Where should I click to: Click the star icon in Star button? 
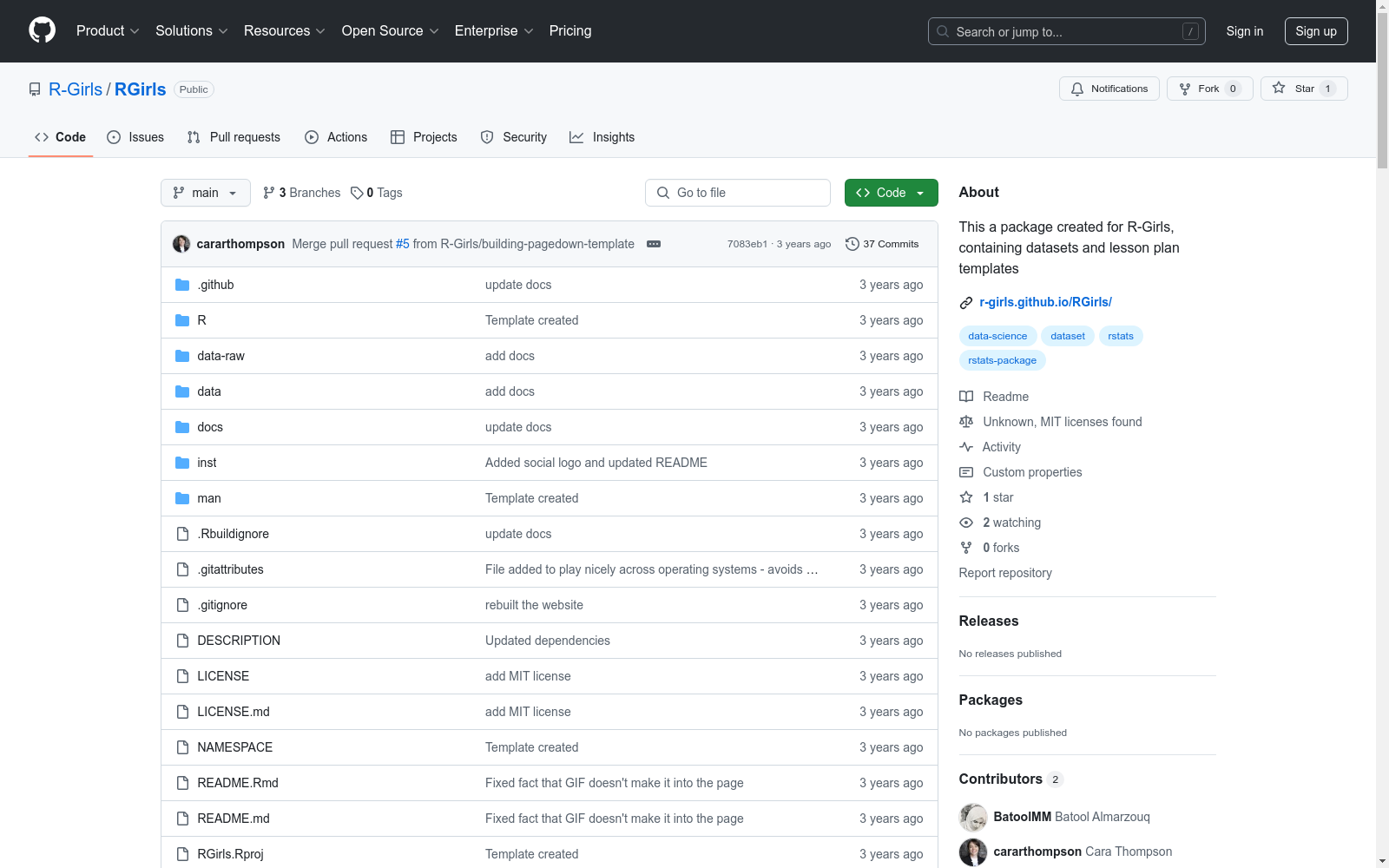tap(1279, 89)
